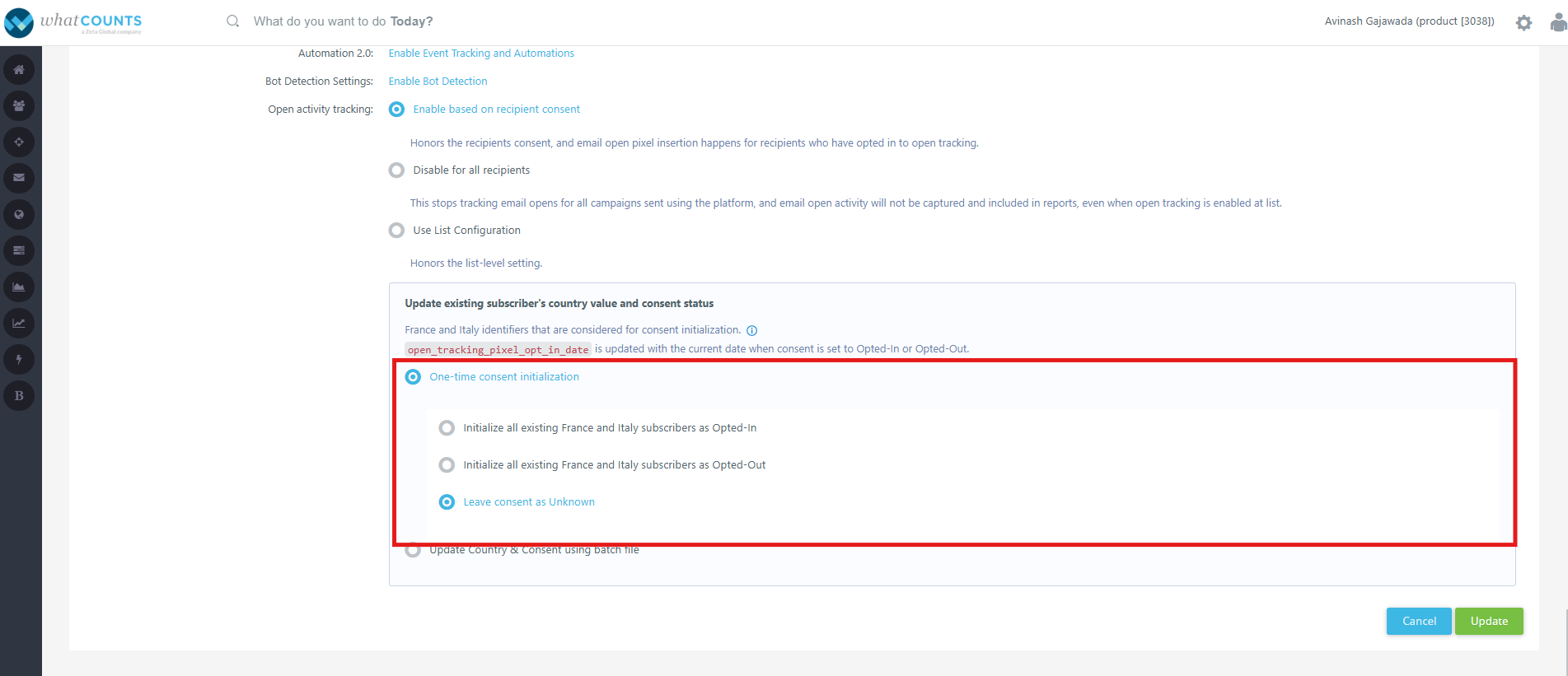The width and height of the screenshot is (1568, 676).
Task: Open the Home icon in the sidebar
Action: pyautogui.click(x=19, y=70)
